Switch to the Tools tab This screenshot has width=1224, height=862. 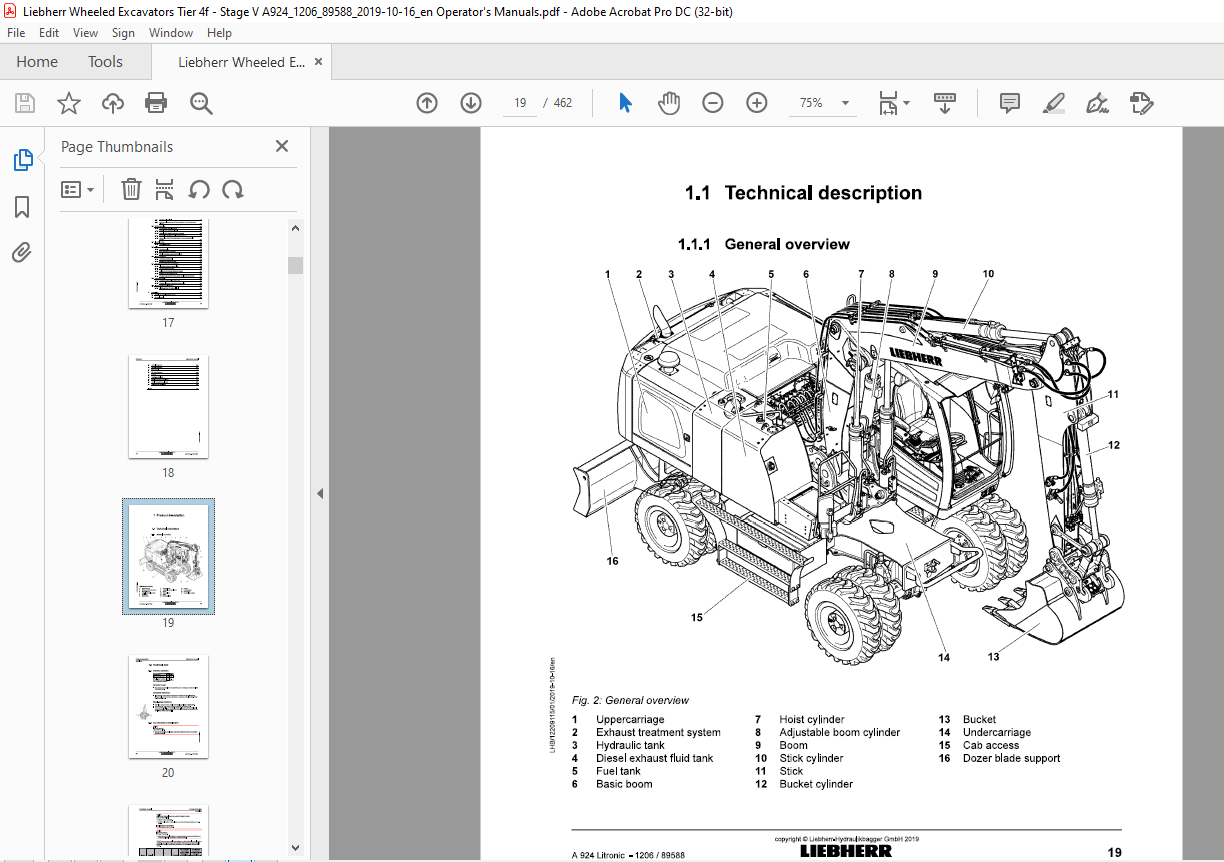click(x=105, y=62)
